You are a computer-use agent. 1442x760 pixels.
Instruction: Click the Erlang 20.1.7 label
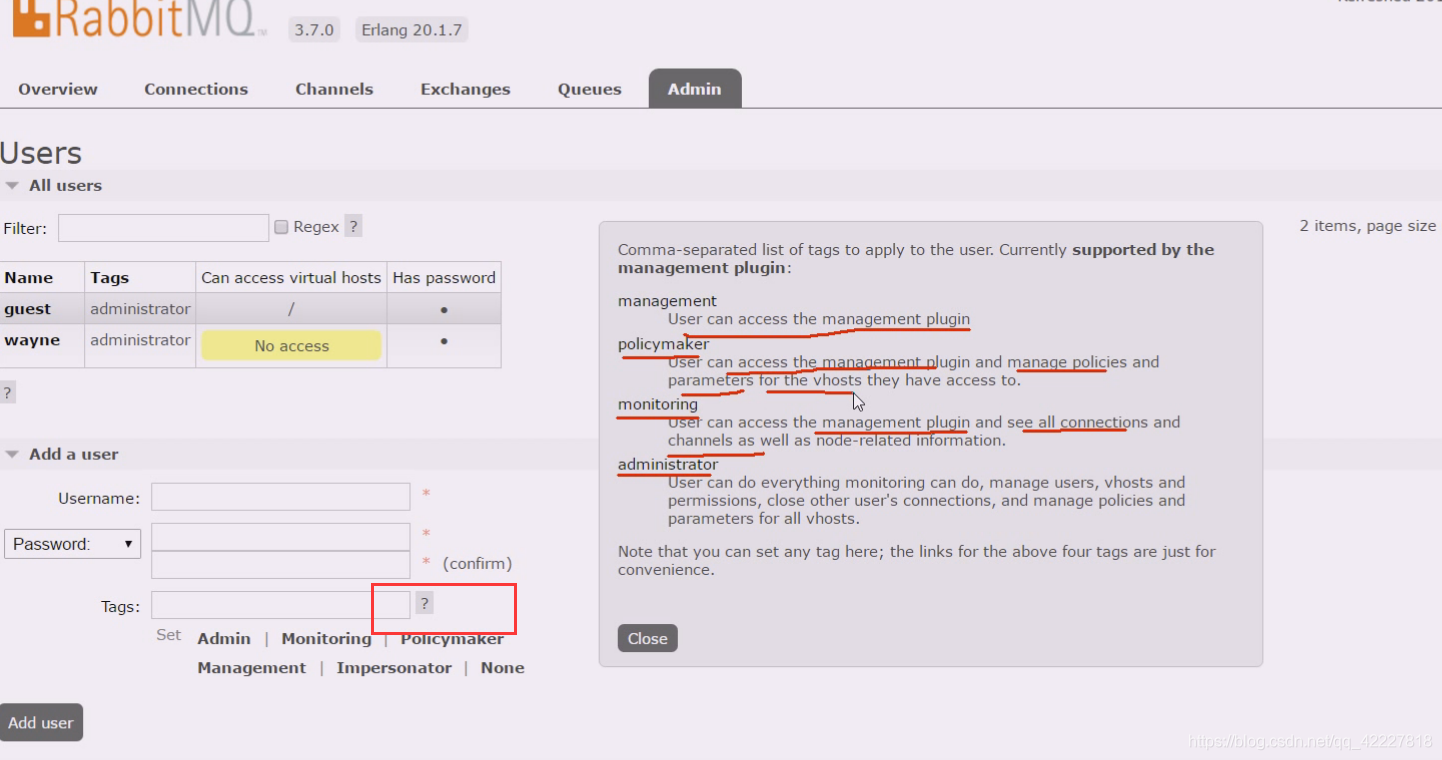pyautogui.click(x=412, y=30)
